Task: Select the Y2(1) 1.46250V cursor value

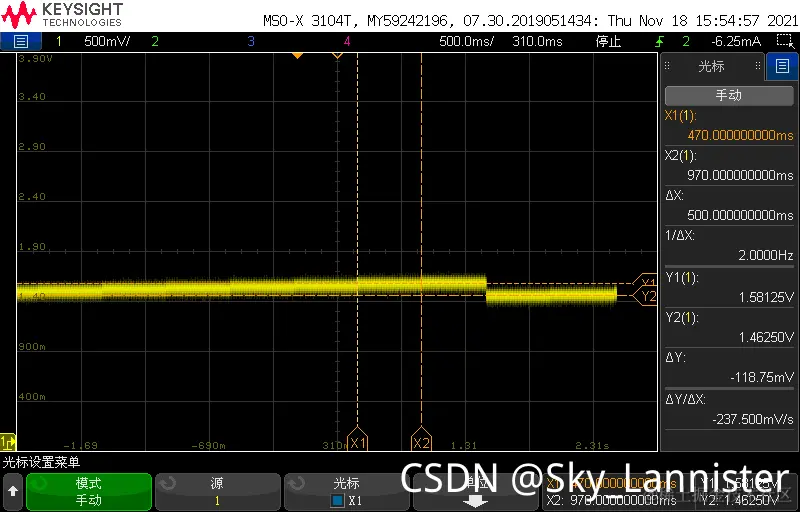Action: click(729, 327)
